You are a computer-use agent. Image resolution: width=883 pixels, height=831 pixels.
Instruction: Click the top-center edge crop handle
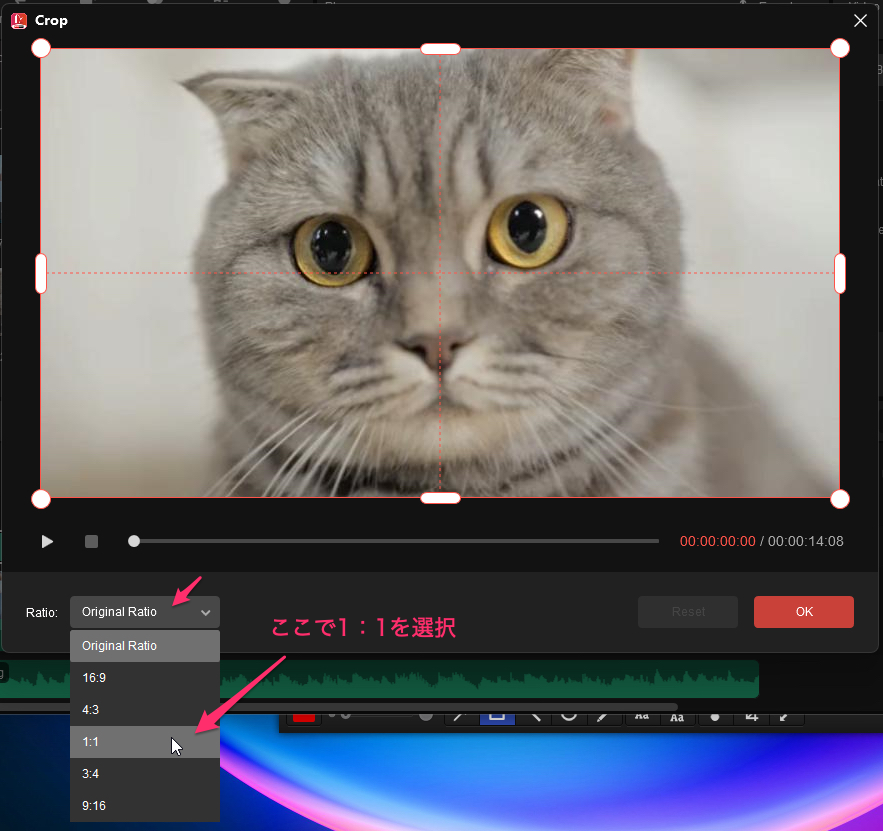[440, 48]
